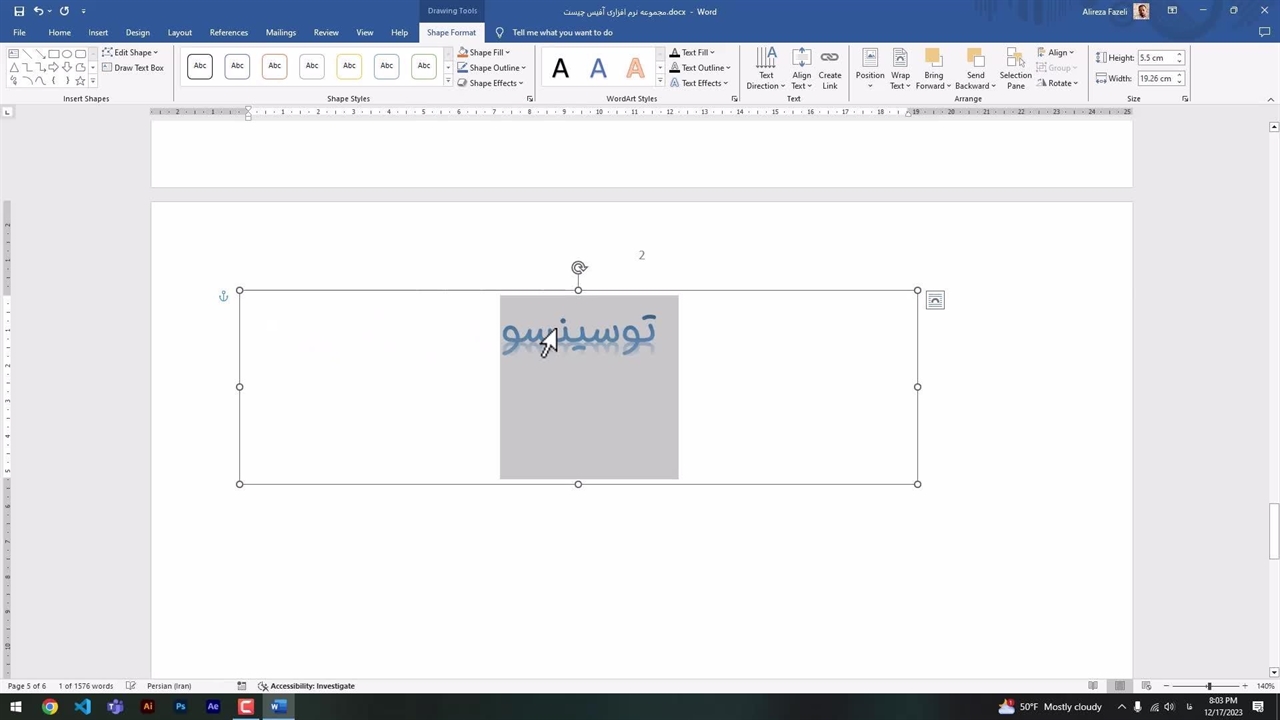This screenshot has width=1280, height=720.
Task: Open Layout Options beside the text box
Action: 935,300
